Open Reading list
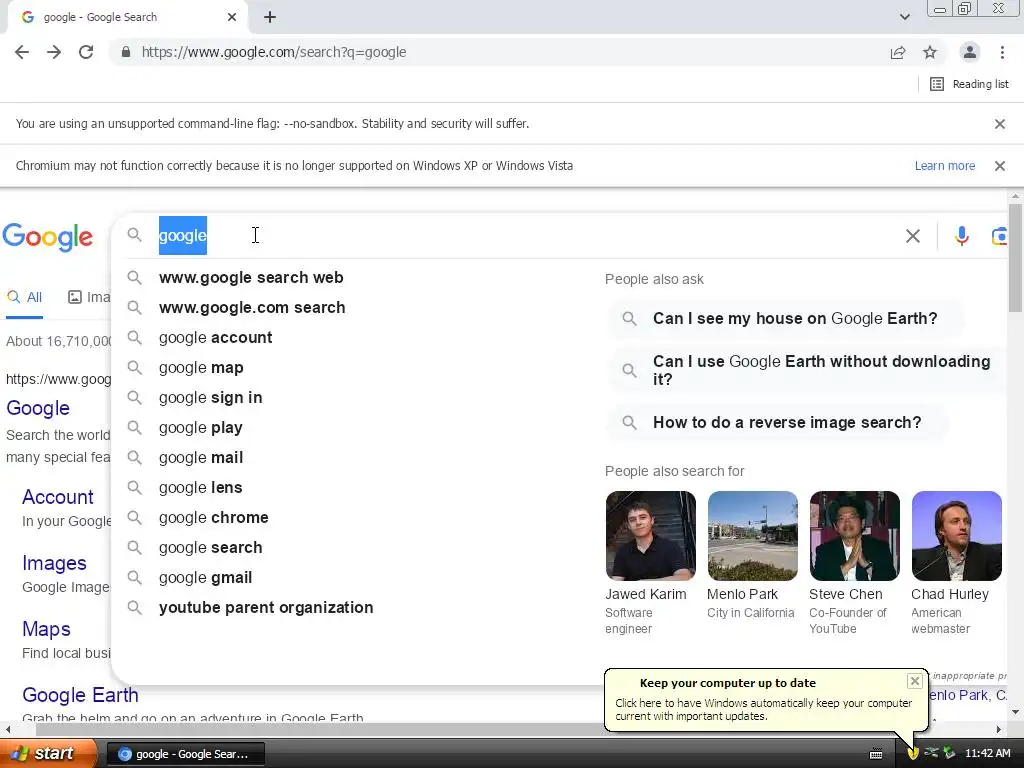Image resolution: width=1024 pixels, height=768 pixels. click(969, 84)
